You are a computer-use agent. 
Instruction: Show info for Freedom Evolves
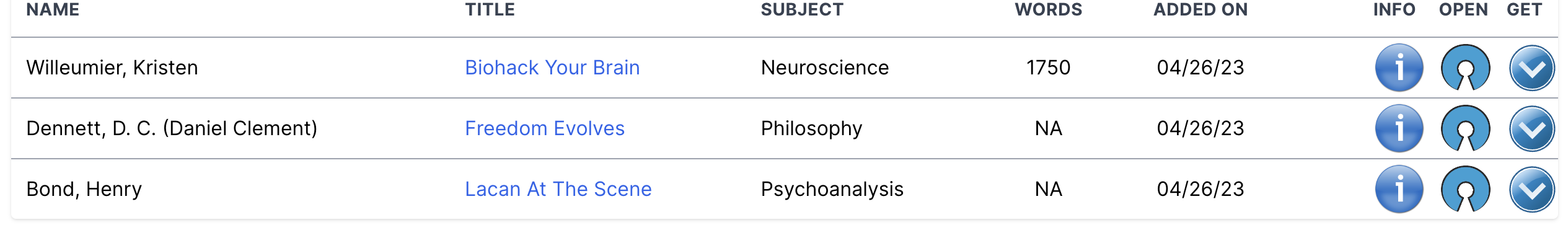[x=1399, y=128]
